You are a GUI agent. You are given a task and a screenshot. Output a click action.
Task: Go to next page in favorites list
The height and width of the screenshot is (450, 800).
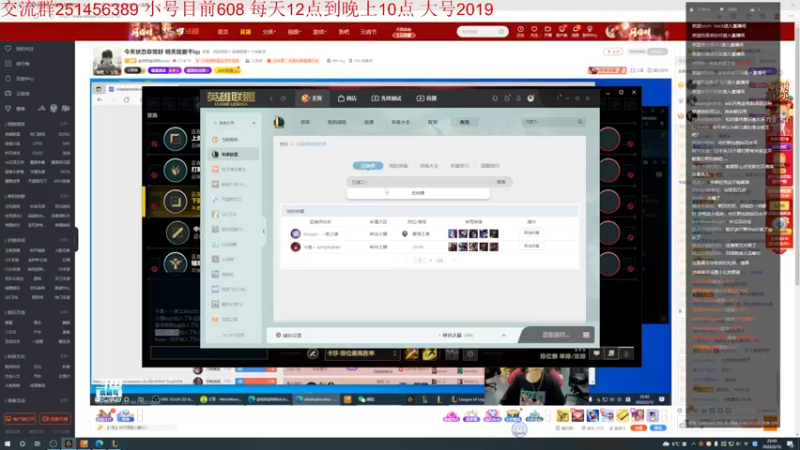[x=453, y=261]
